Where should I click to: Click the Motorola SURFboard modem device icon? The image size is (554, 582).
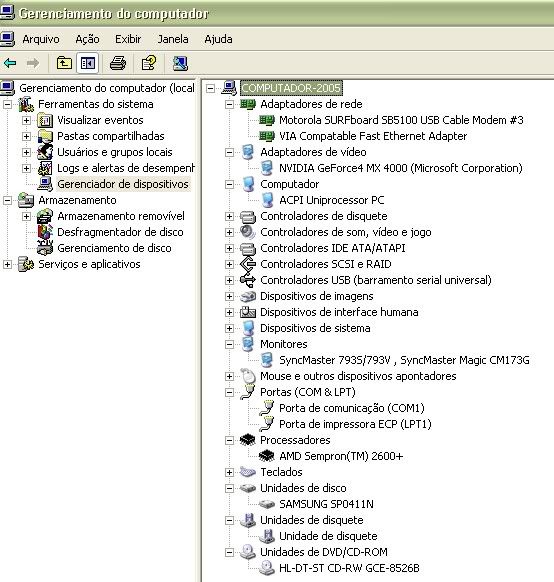266,120
